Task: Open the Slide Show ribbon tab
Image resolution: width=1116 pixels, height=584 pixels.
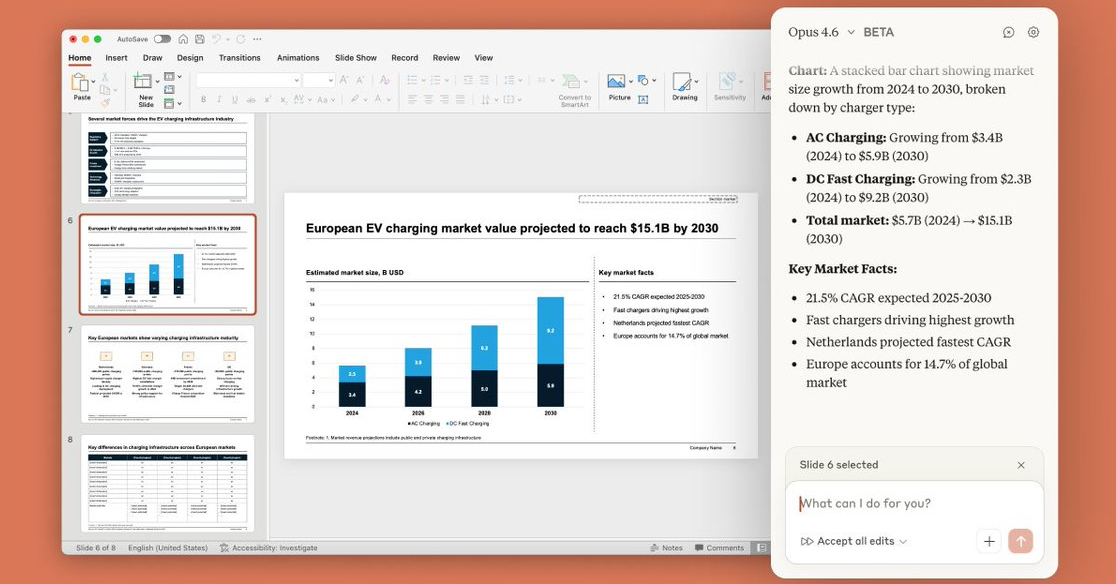Action: pos(355,58)
